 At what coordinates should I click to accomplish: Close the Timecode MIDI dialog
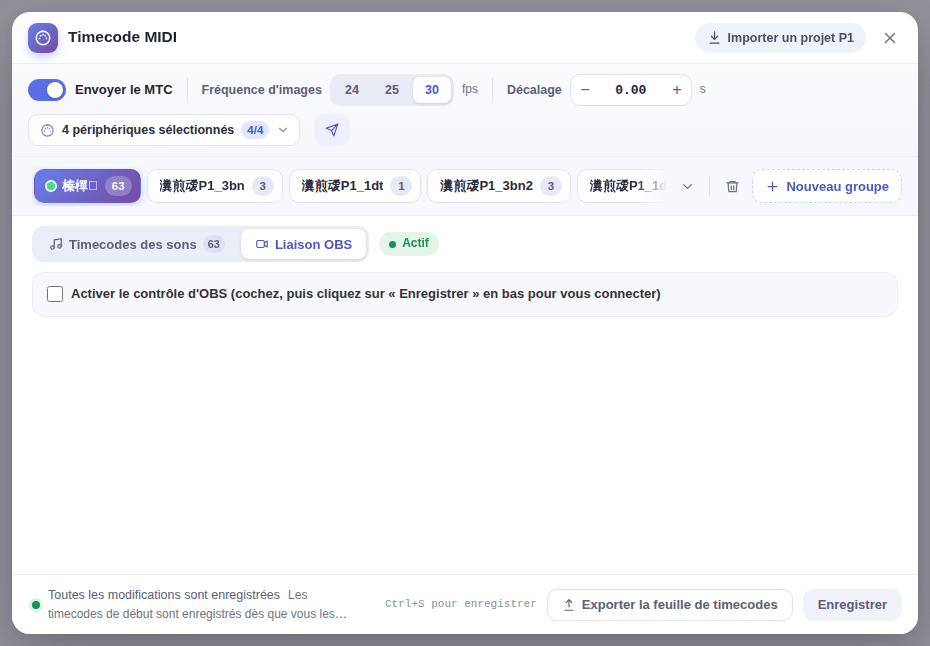pos(890,38)
